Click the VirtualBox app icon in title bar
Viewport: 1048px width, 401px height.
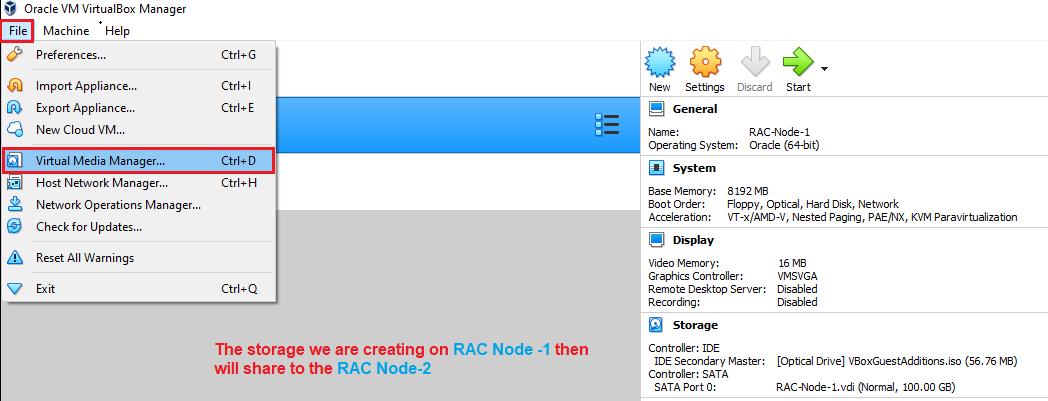point(9,9)
